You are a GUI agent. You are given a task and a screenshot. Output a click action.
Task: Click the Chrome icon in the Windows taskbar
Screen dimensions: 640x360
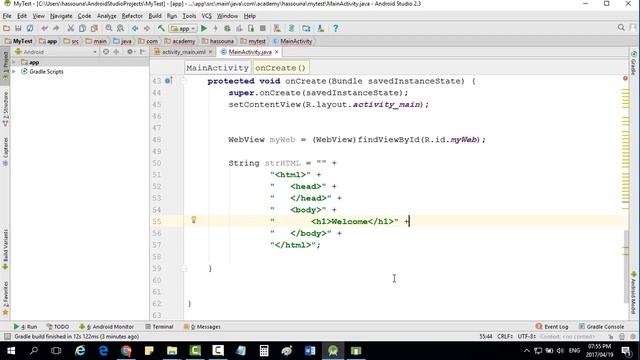pos(126,351)
